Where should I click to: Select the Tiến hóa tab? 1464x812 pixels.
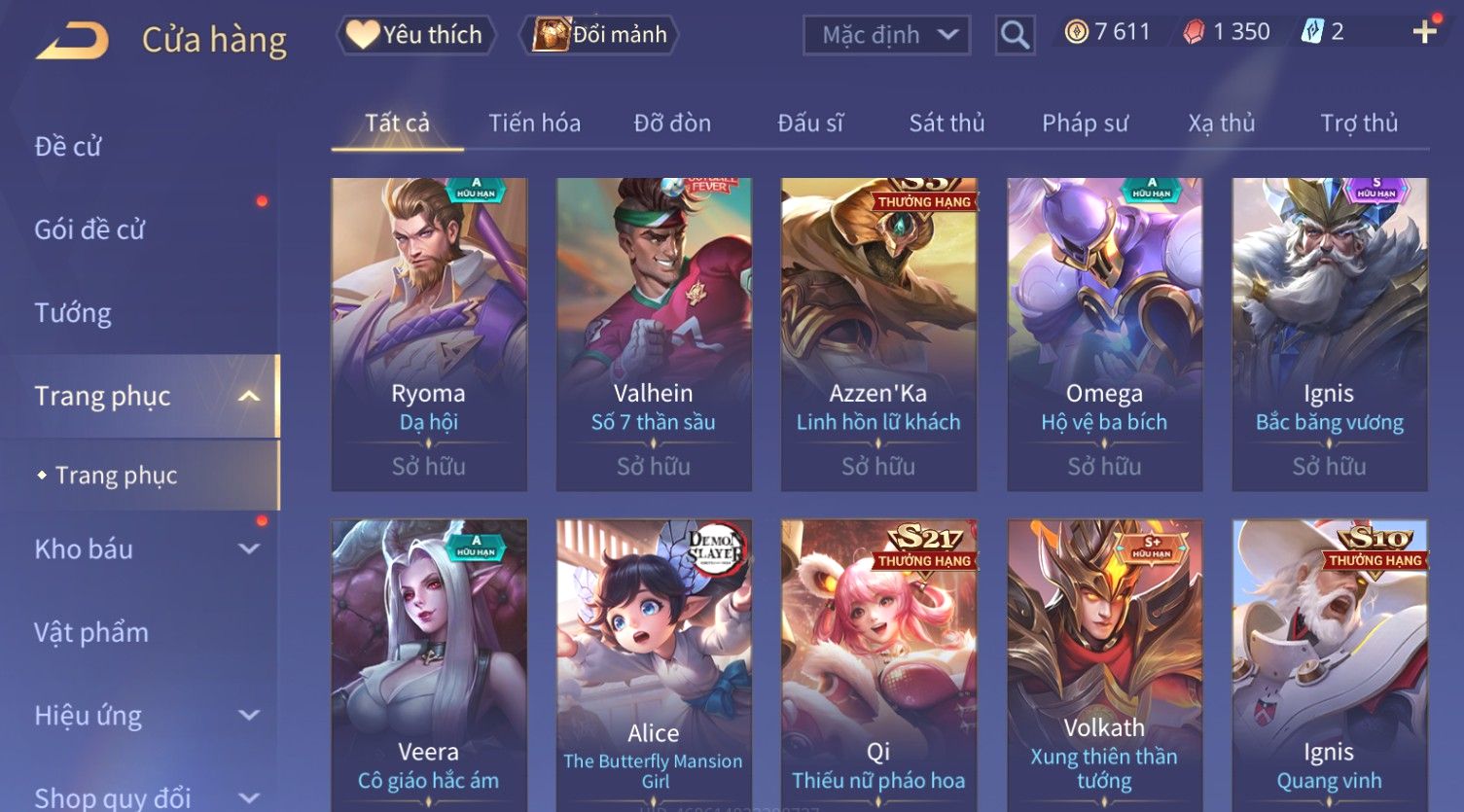tap(534, 124)
